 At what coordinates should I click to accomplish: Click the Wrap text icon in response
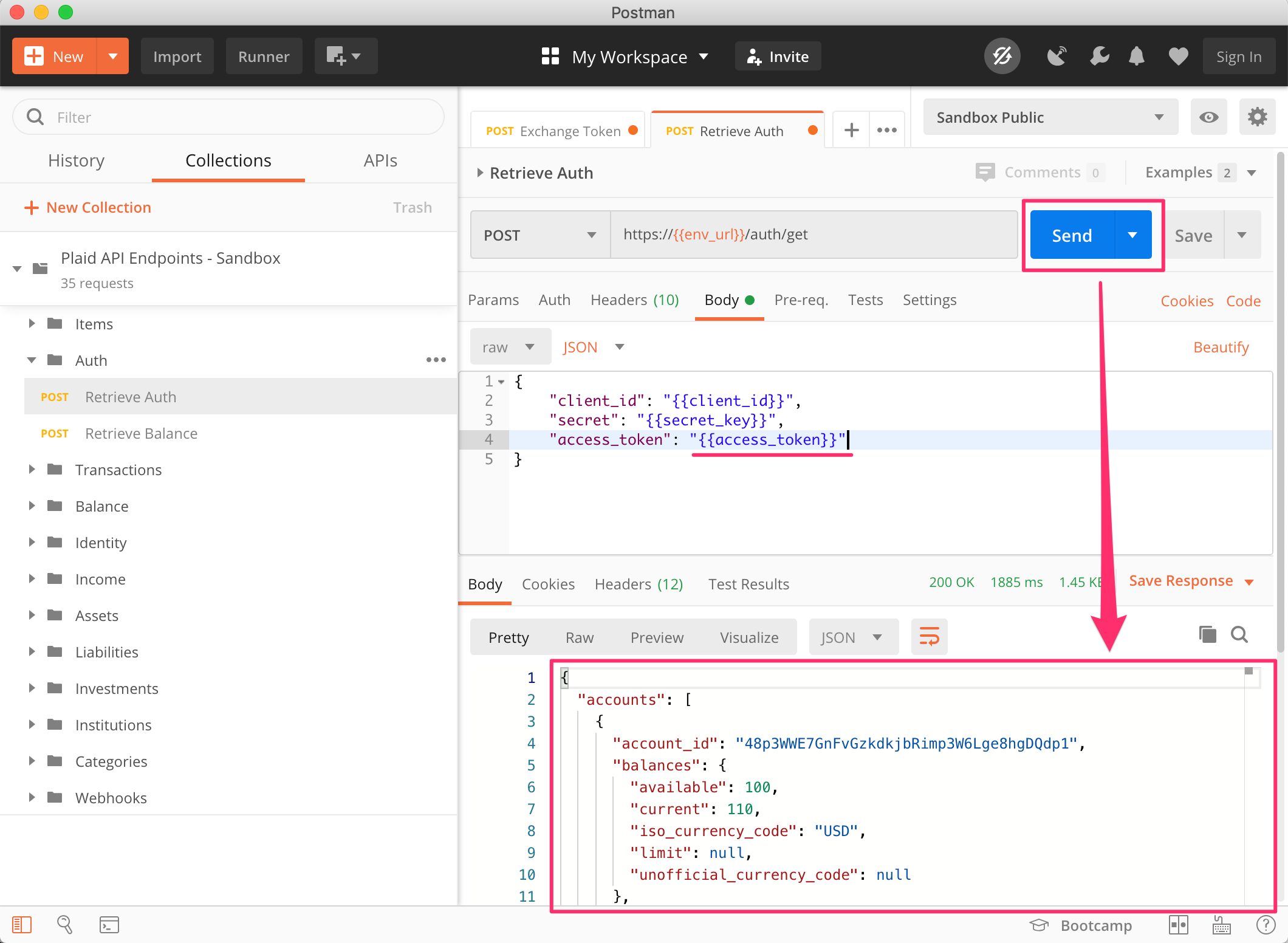(x=929, y=637)
